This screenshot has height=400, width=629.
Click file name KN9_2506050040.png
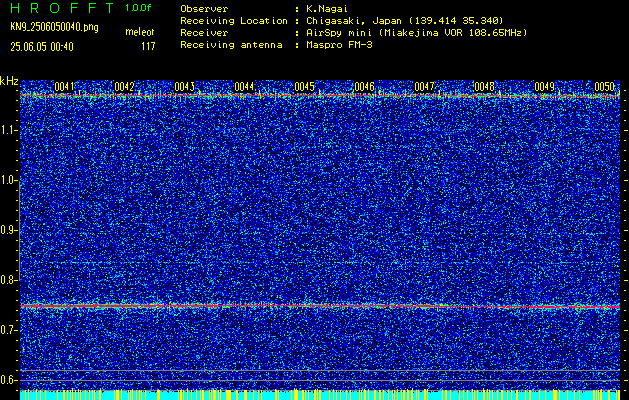point(54,27)
